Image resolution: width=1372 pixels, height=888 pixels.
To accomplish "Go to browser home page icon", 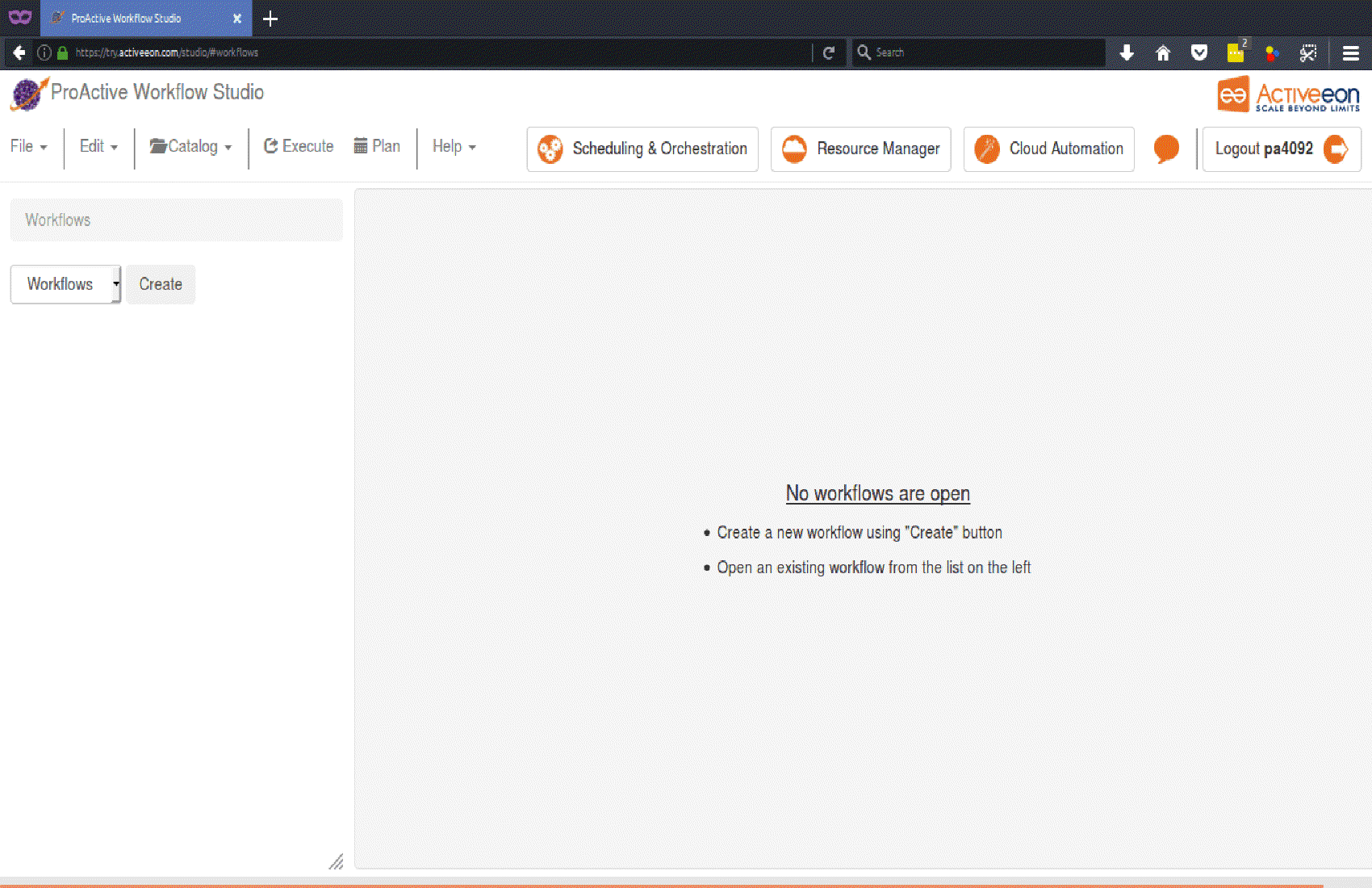I will 1163,53.
